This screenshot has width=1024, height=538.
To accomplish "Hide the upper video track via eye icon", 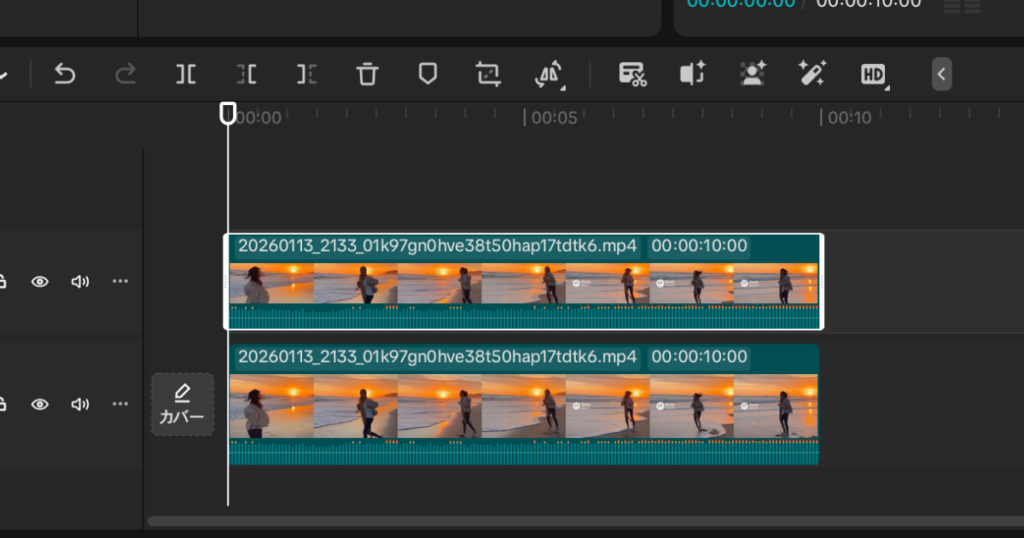I will pyautogui.click(x=40, y=282).
